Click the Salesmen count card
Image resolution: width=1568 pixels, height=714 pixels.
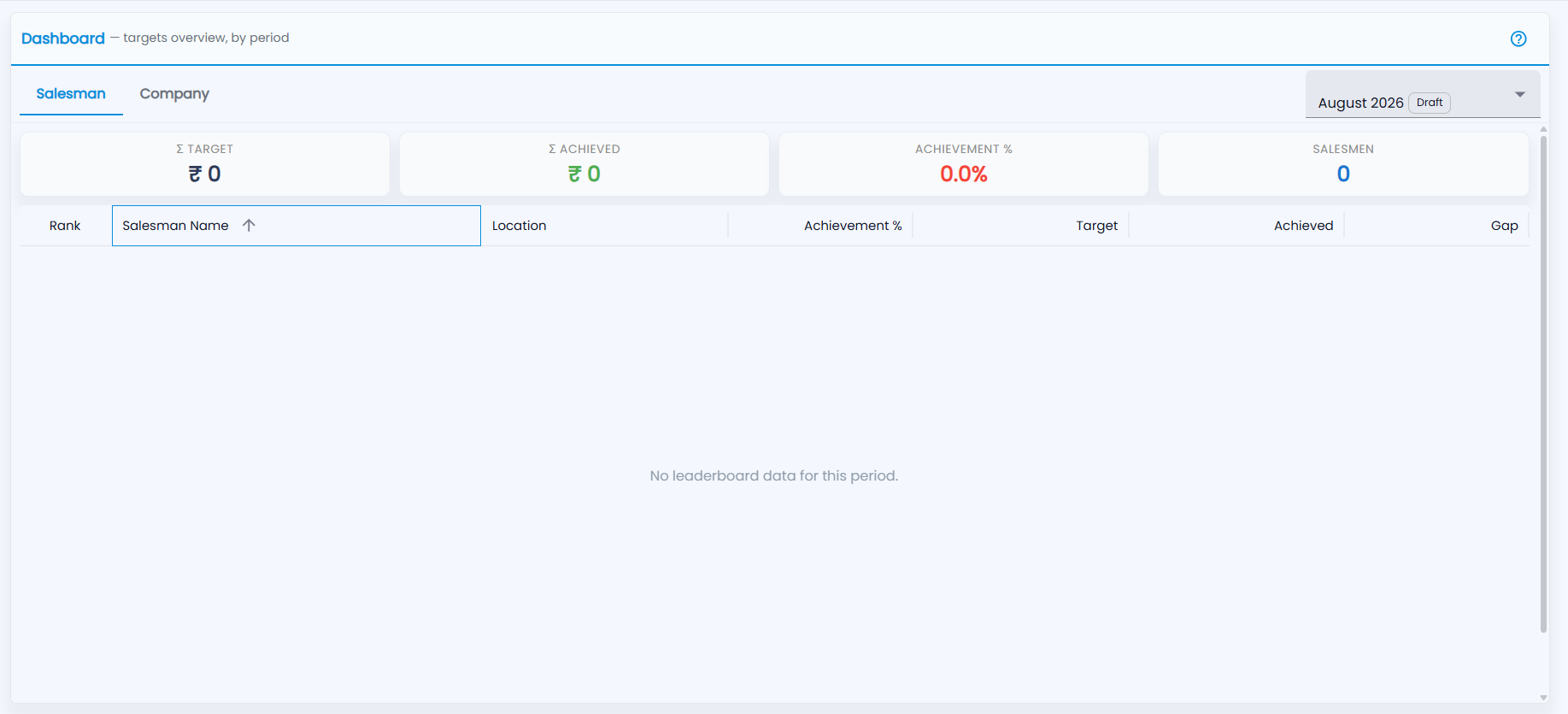point(1343,164)
